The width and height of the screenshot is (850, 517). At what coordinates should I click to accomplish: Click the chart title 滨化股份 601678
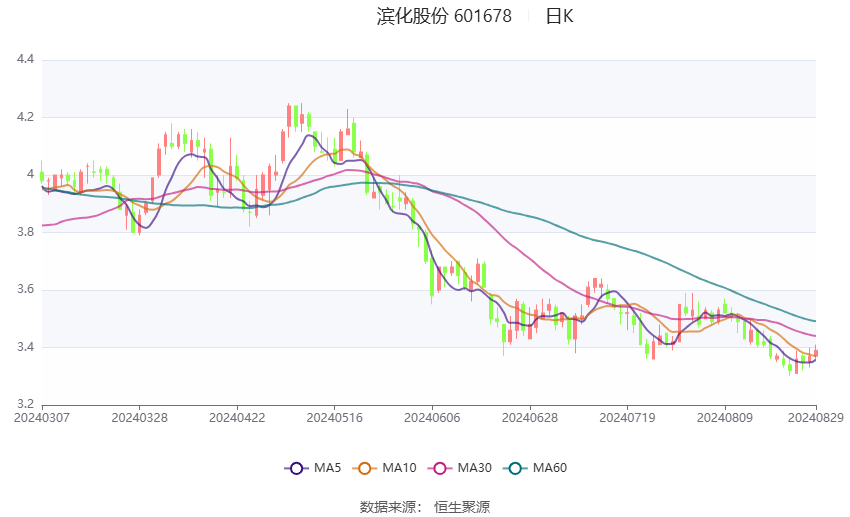tap(444, 16)
